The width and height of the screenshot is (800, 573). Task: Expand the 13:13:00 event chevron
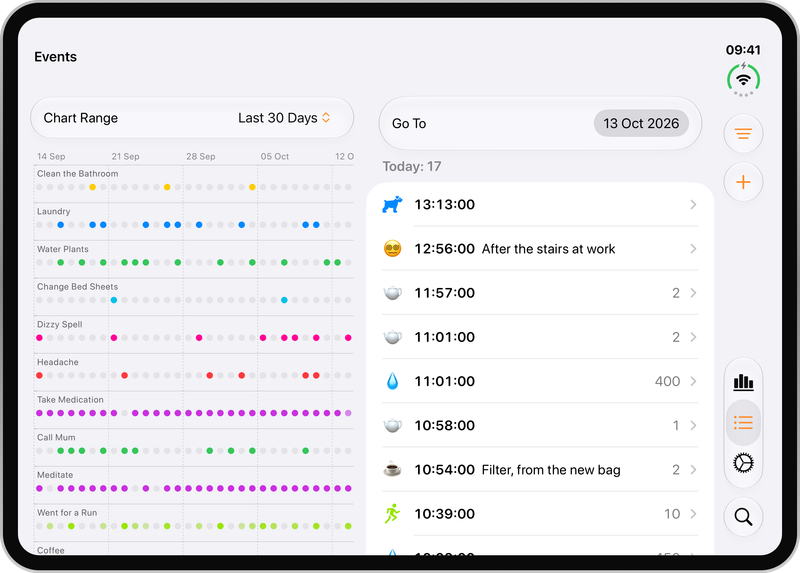point(693,205)
